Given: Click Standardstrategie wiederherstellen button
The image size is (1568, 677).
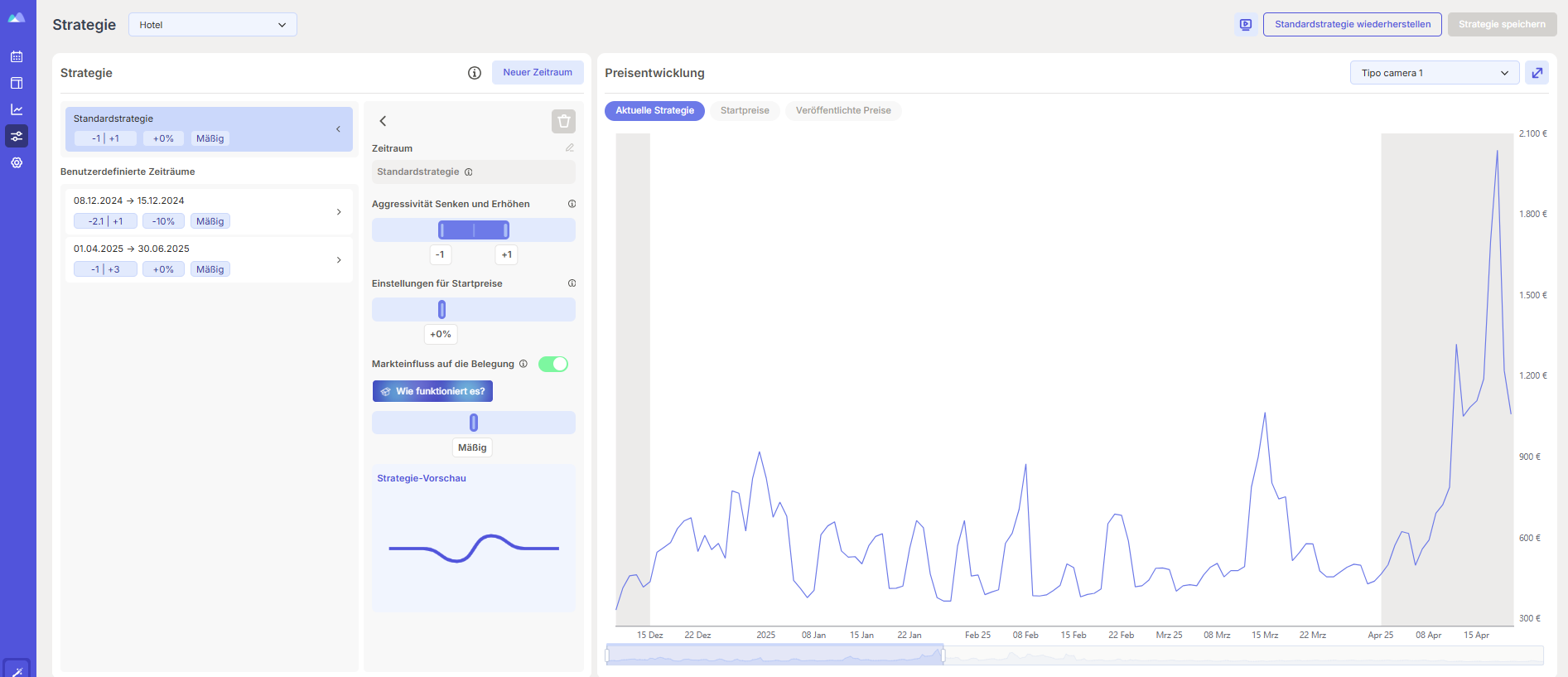Looking at the screenshot, I should tap(1353, 25).
